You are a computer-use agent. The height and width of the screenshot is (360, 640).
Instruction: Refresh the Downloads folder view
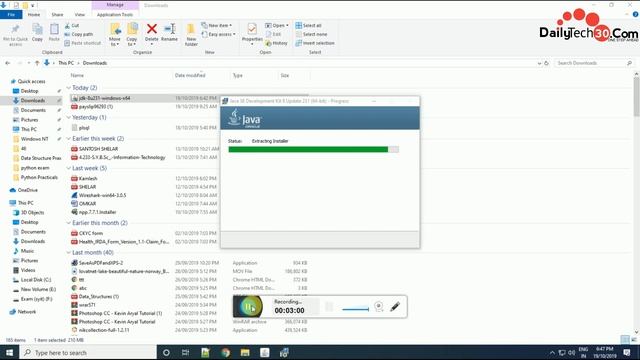(547, 63)
